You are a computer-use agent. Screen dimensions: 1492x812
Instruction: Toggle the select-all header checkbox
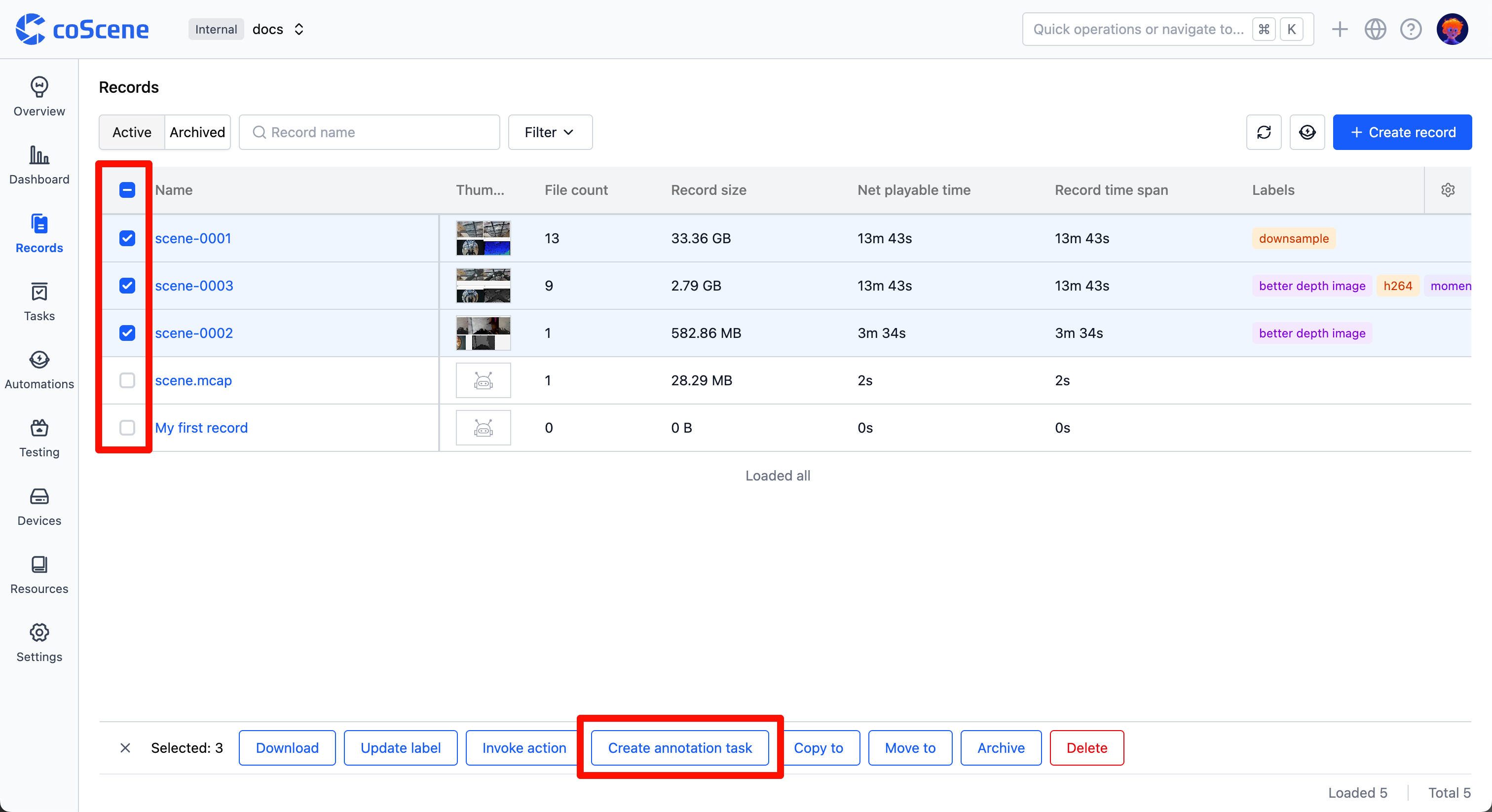[x=127, y=190]
